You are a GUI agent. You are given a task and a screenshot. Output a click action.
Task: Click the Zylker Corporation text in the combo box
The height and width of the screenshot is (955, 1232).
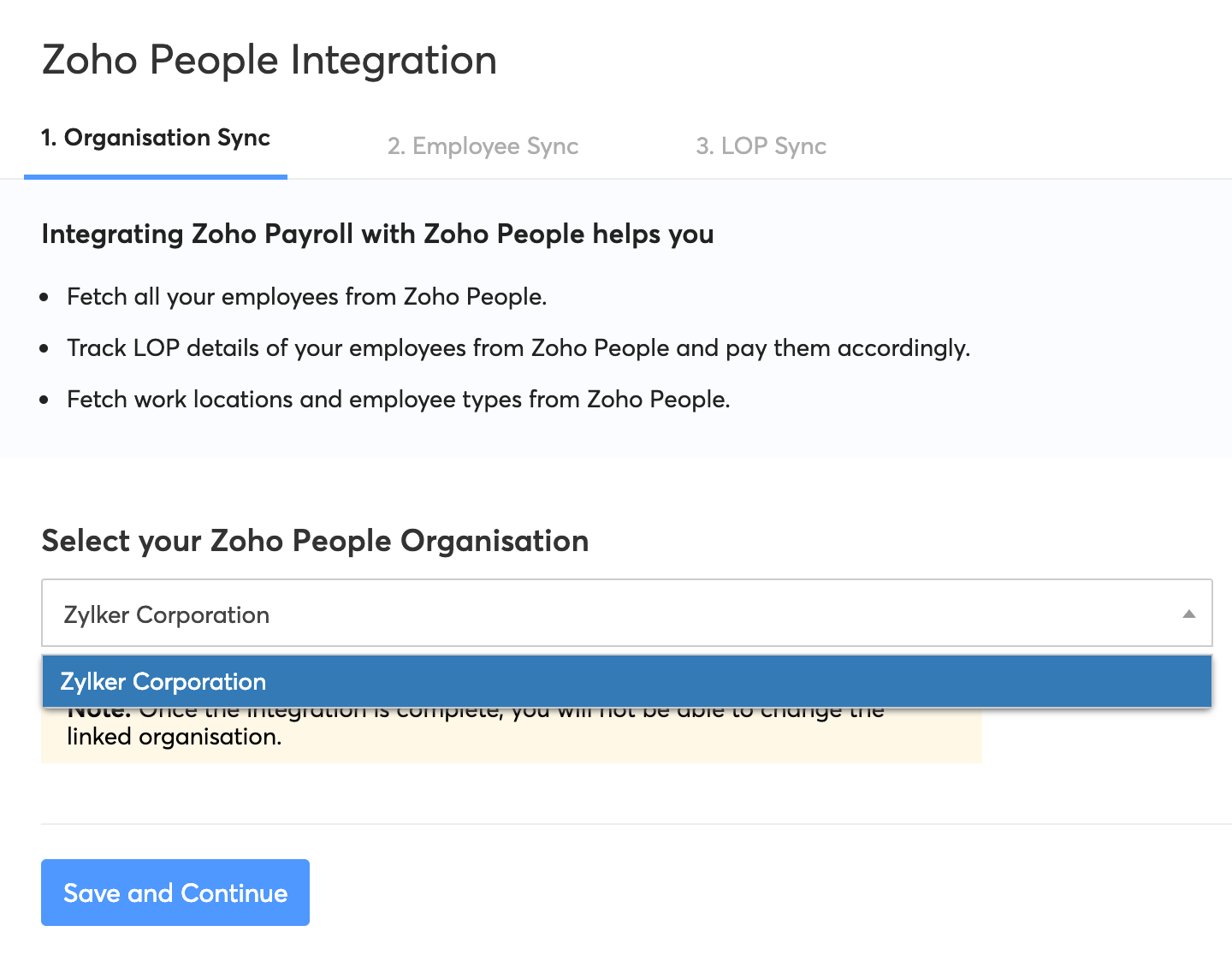coord(166,614)
